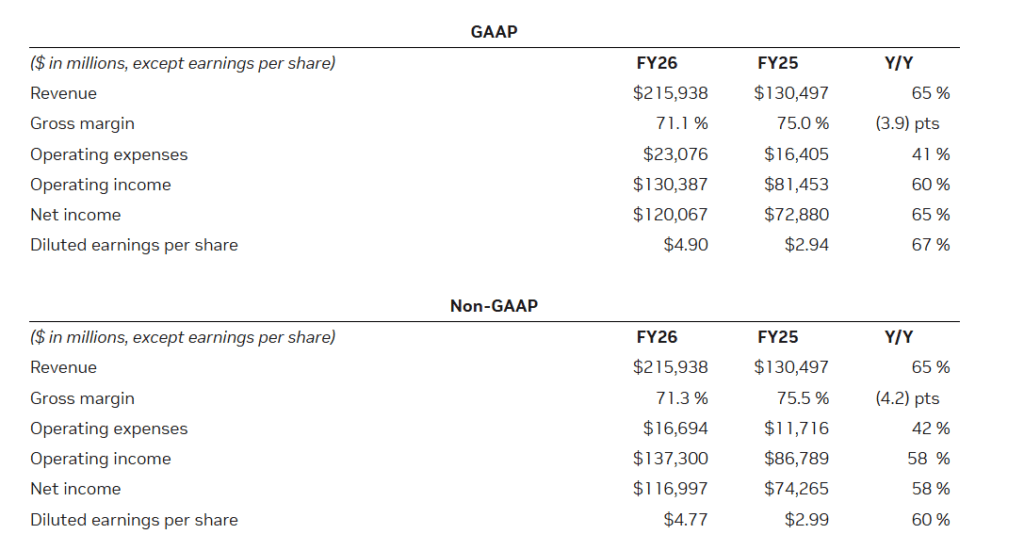Select Non-GAAP diluted EPS $4.77
The image size is (1024, 550).
(686, 519)
